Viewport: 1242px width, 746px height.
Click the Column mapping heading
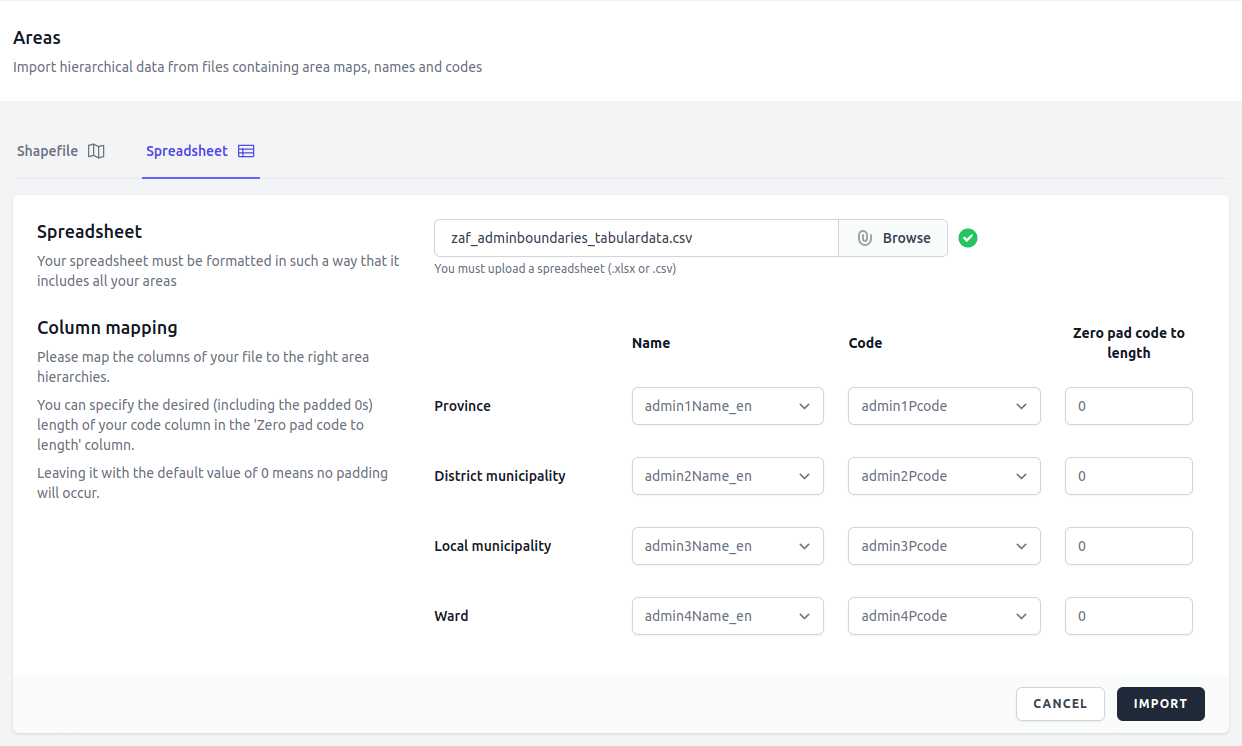tap(107, 328)
